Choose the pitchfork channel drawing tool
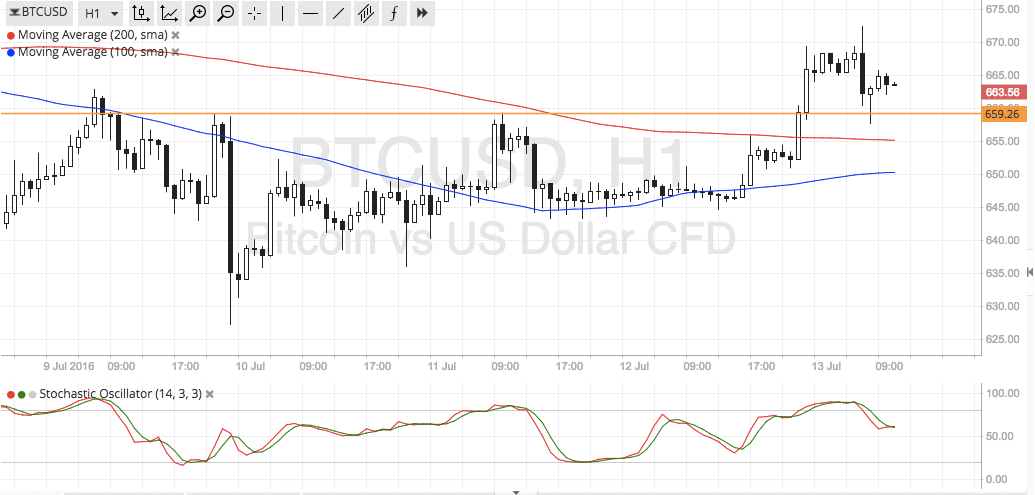This screenshot has width=1035, height=495. [x=366, y=13]
